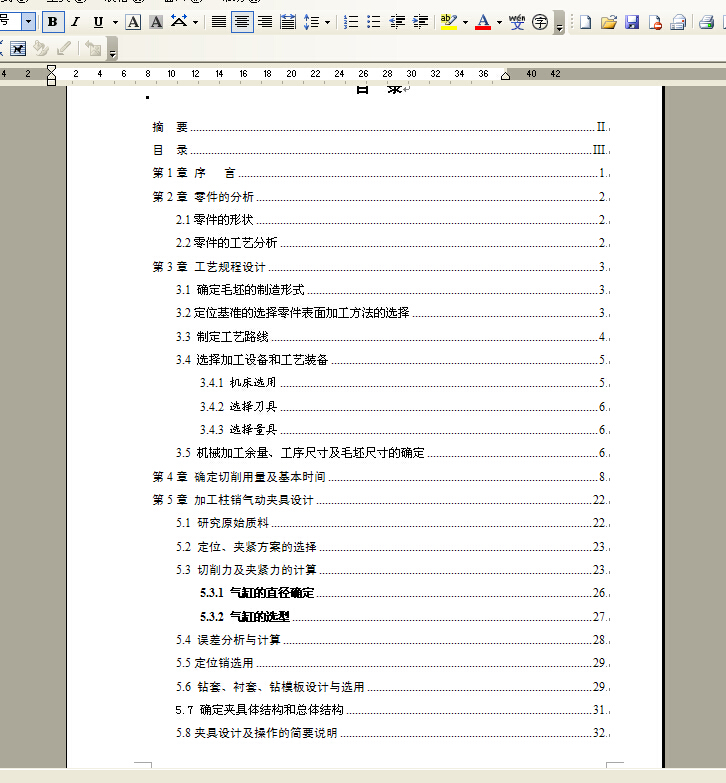The width and height of the screenshot is (726, 783).
Task: Click the entry 5.8 夹具设计及操作的简要说明
Action: tap(257, 733)
